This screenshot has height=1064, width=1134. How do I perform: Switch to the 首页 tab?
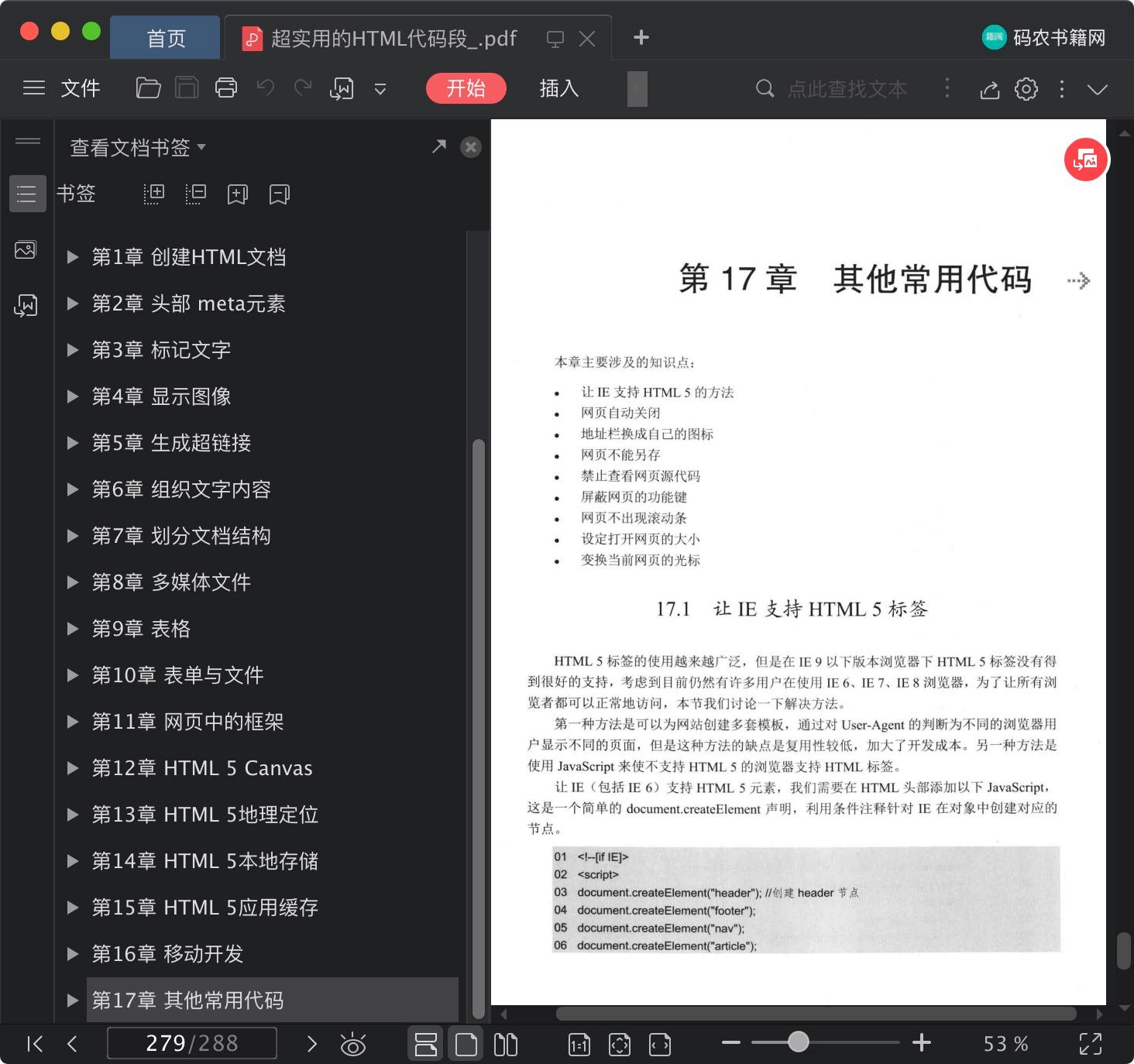click(x=166, y=38)
